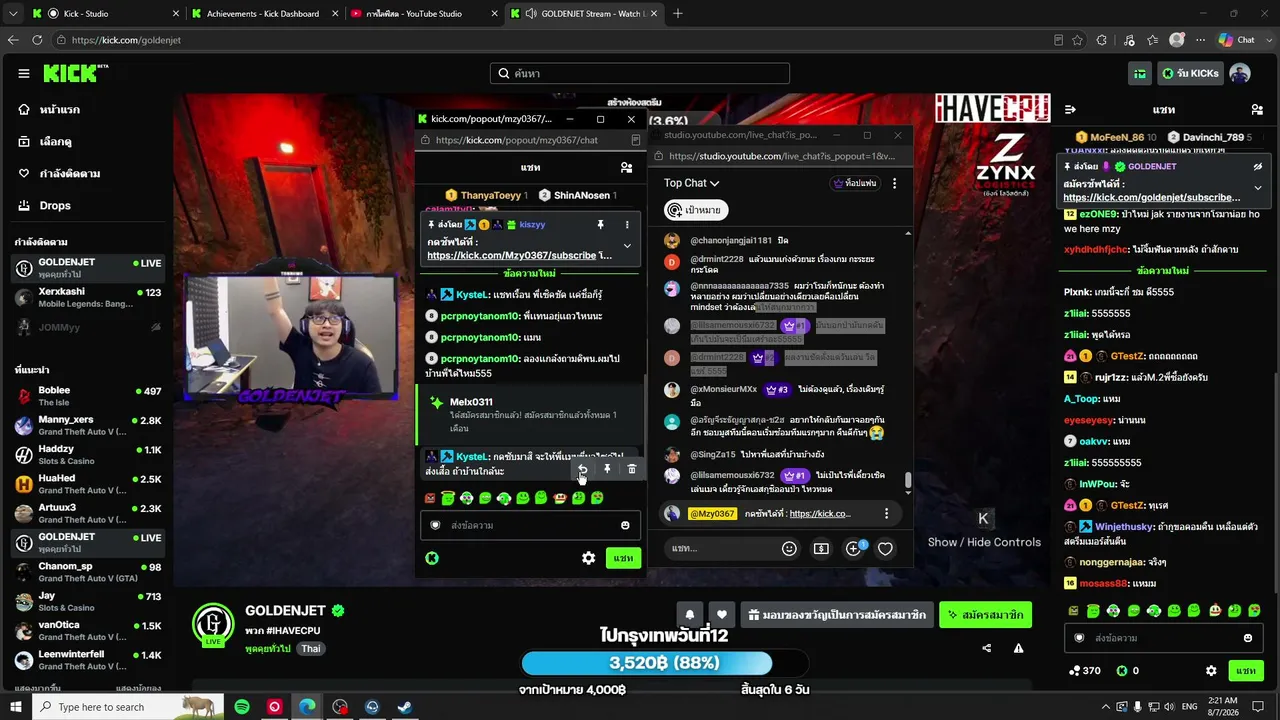Viewport: 1280px width, 720px height.
Task: Click the YouTube live chat scrollbar thumb
Action: point(908,482)
